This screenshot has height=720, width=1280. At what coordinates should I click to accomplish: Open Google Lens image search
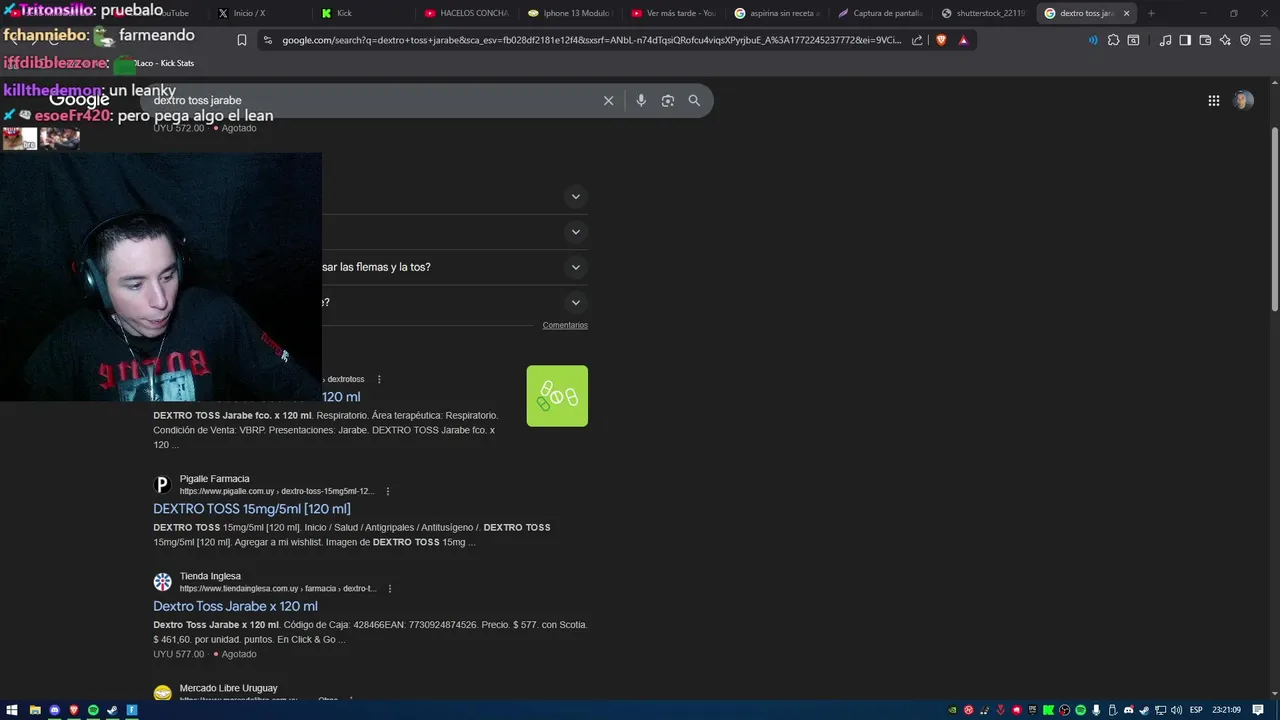point(668,100)
